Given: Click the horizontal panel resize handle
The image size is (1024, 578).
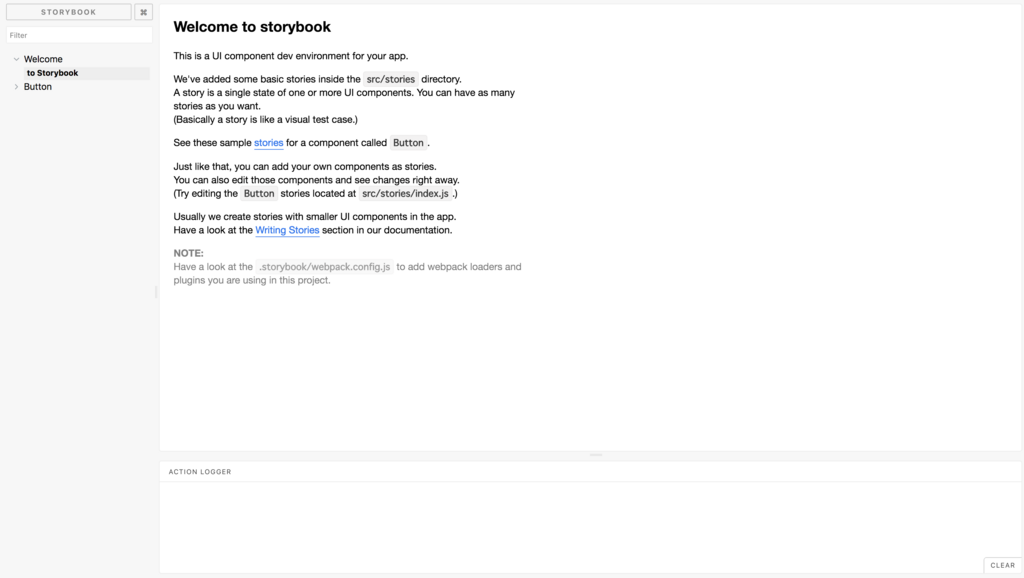Looking at the screenshot, I should click(596, 455).
